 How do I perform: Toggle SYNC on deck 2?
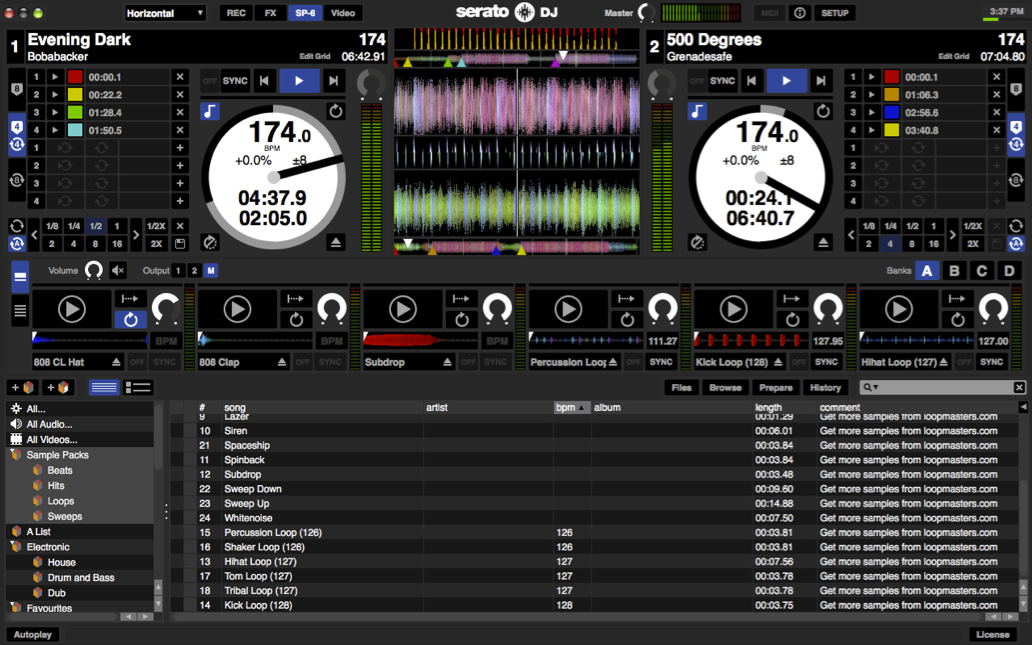(723, 81)
